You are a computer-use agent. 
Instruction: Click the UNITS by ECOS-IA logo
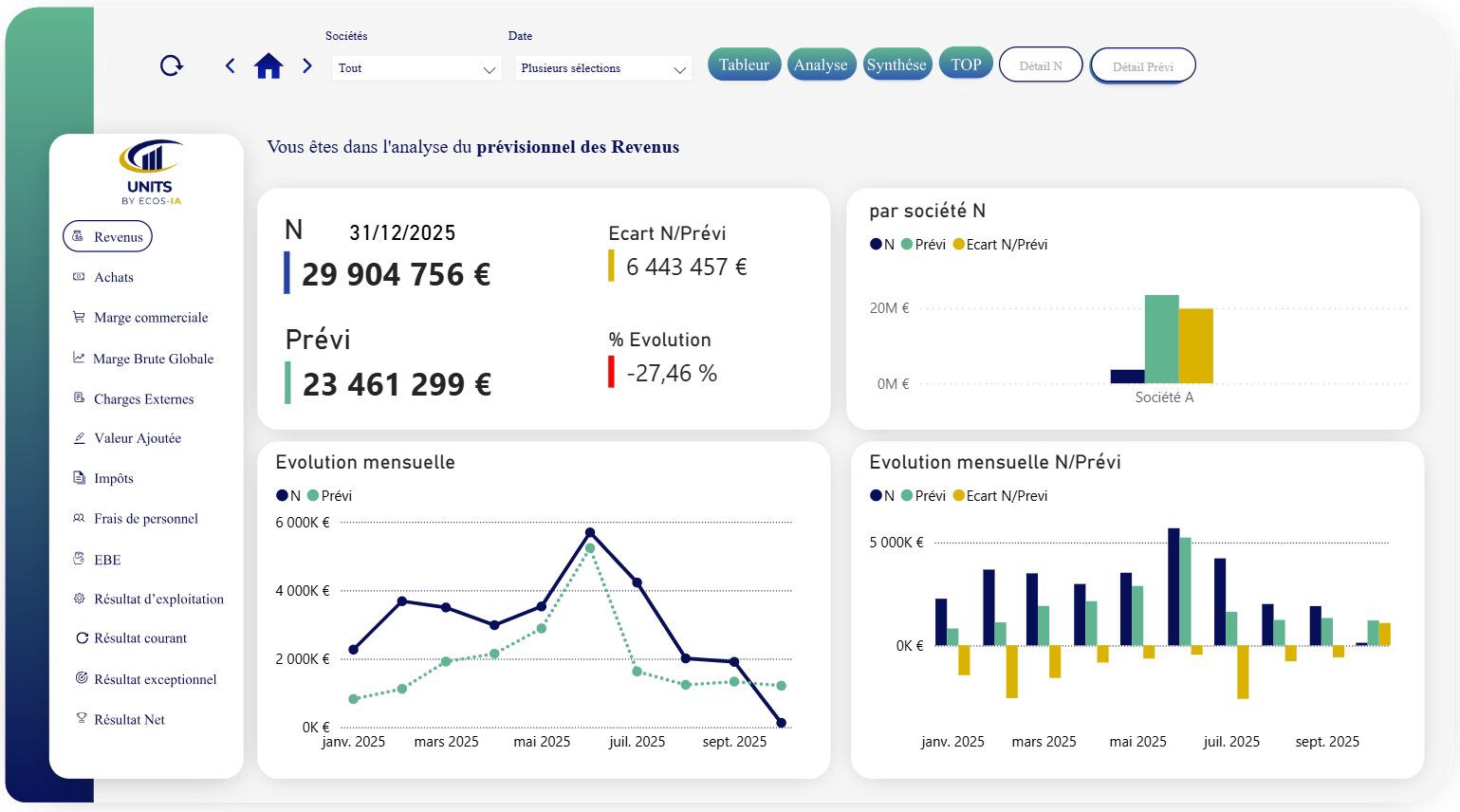[151, 172]
